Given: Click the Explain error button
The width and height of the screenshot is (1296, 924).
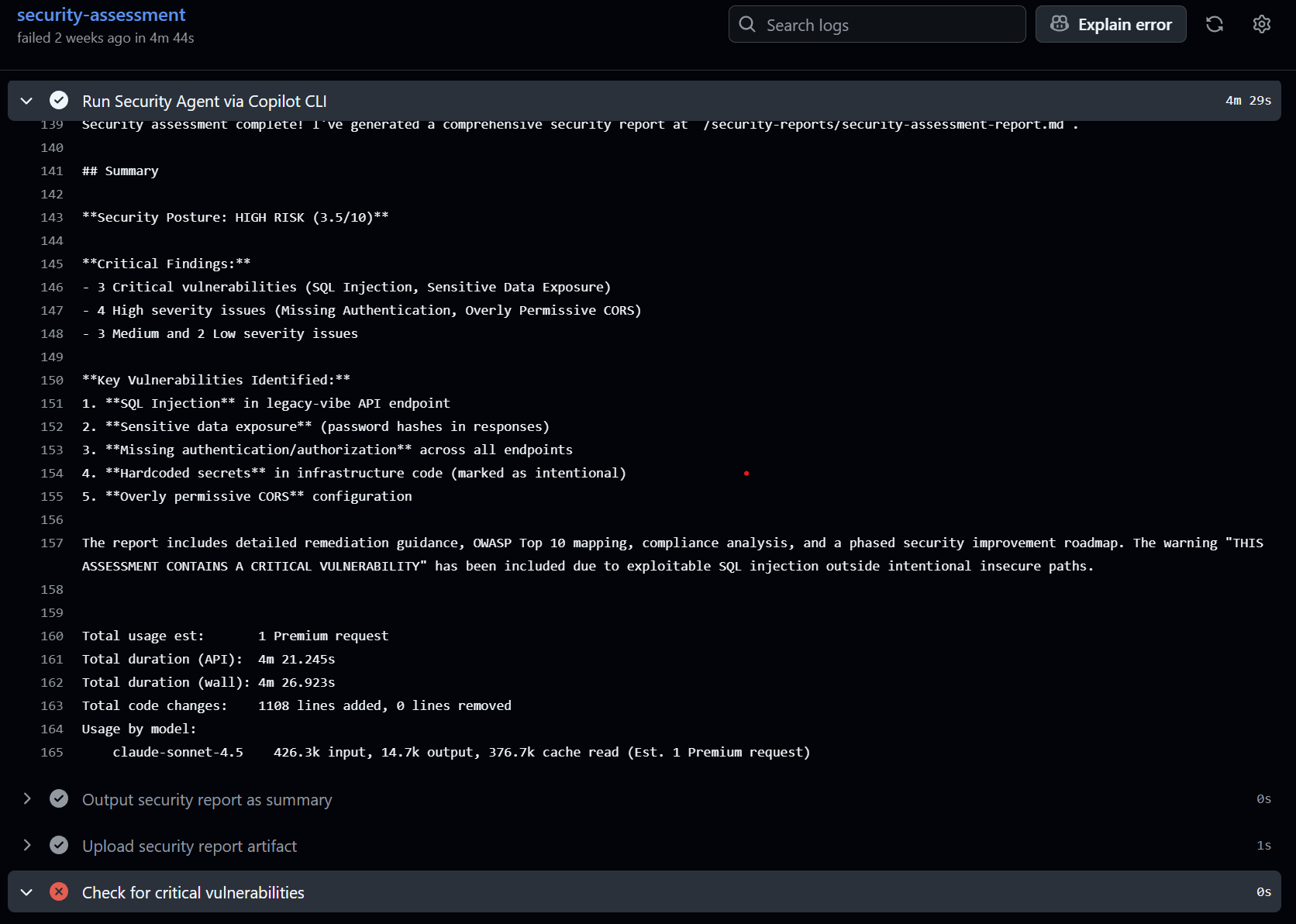Looking at the screenshot, I should coord(1111,24).
